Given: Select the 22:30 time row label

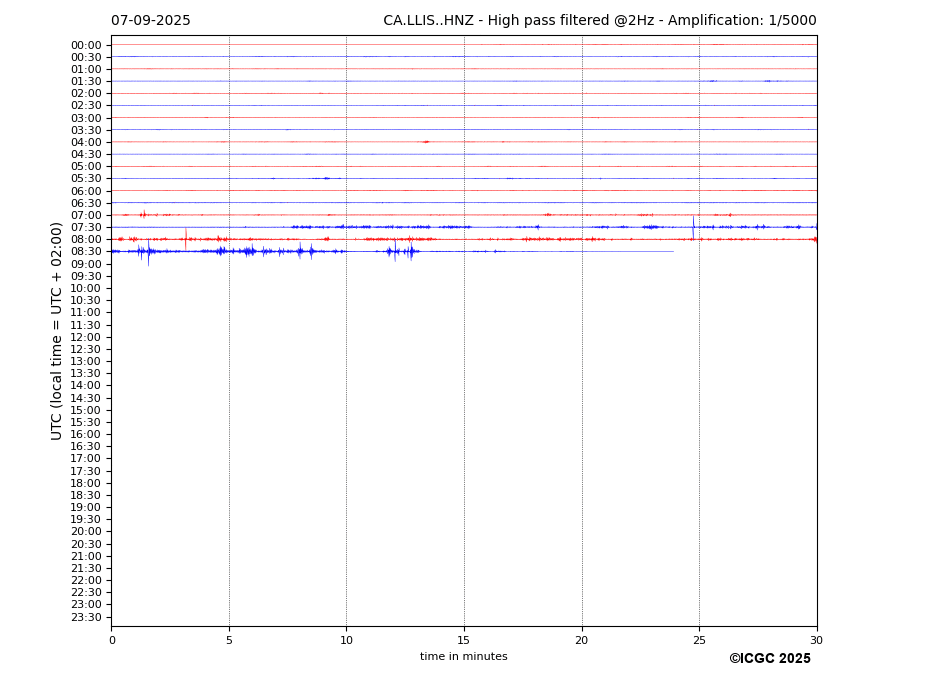Looking at the screenshot, I should click(86, 593).
